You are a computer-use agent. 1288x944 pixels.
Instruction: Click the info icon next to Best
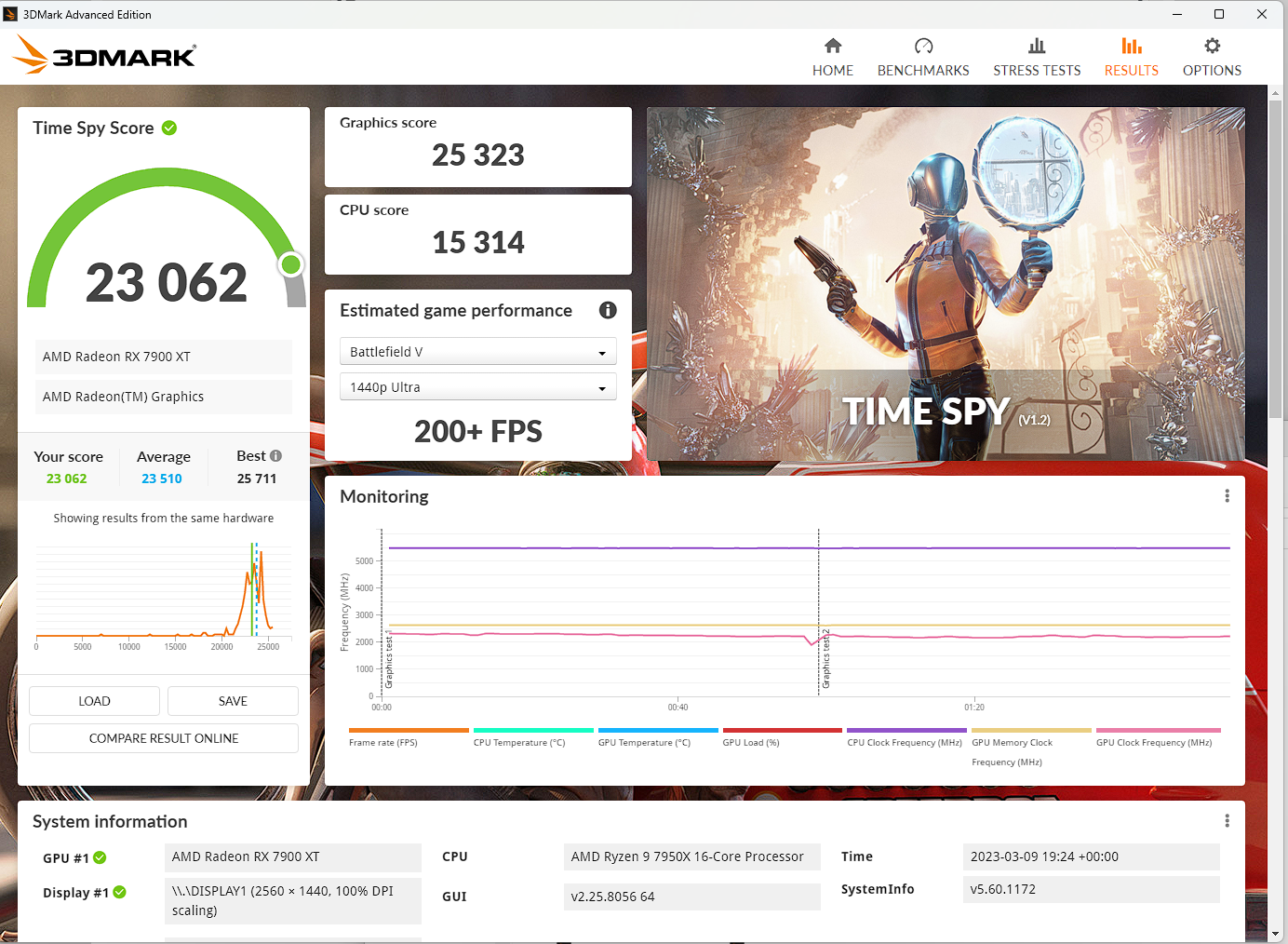pyautogui.click(x=275, y=456)
